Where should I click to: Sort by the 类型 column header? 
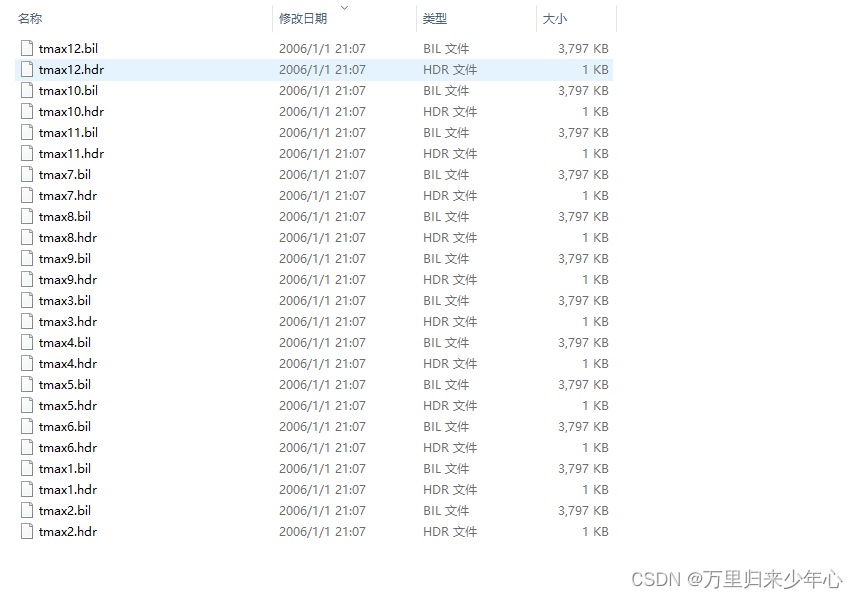pyautogui.click(x=435, y=19)
